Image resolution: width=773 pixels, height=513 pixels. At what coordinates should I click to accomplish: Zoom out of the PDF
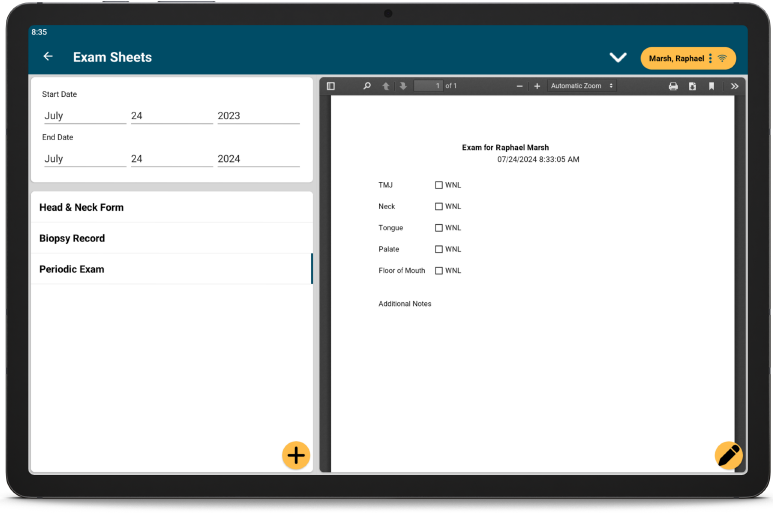point(519,86)
